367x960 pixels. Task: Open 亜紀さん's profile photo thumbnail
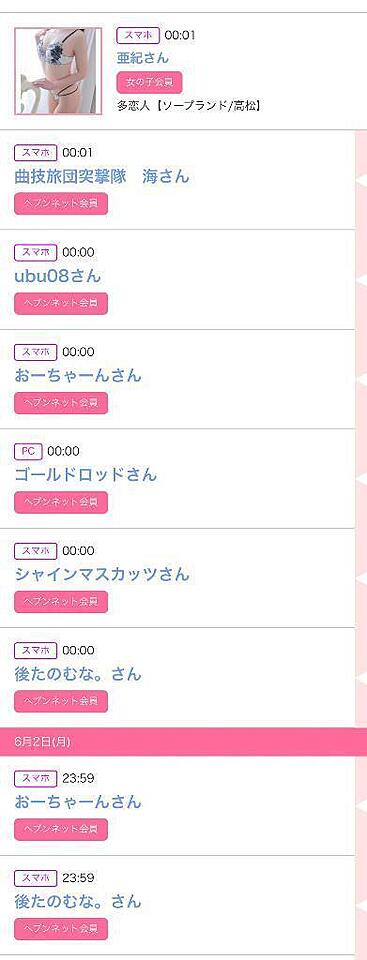[58, 71]
